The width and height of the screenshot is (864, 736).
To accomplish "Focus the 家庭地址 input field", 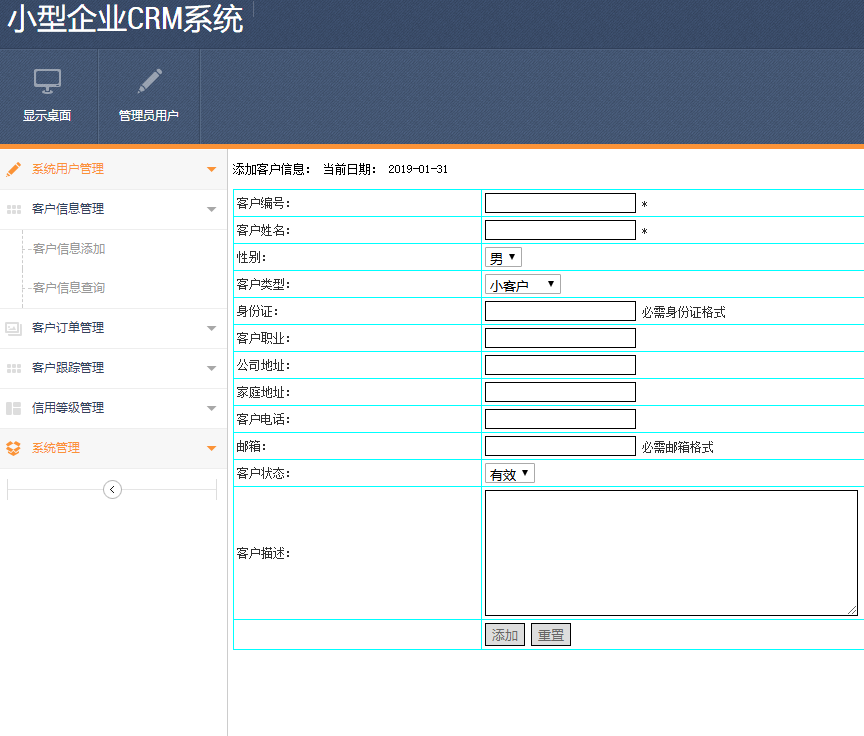I will [x=560, y=392].
